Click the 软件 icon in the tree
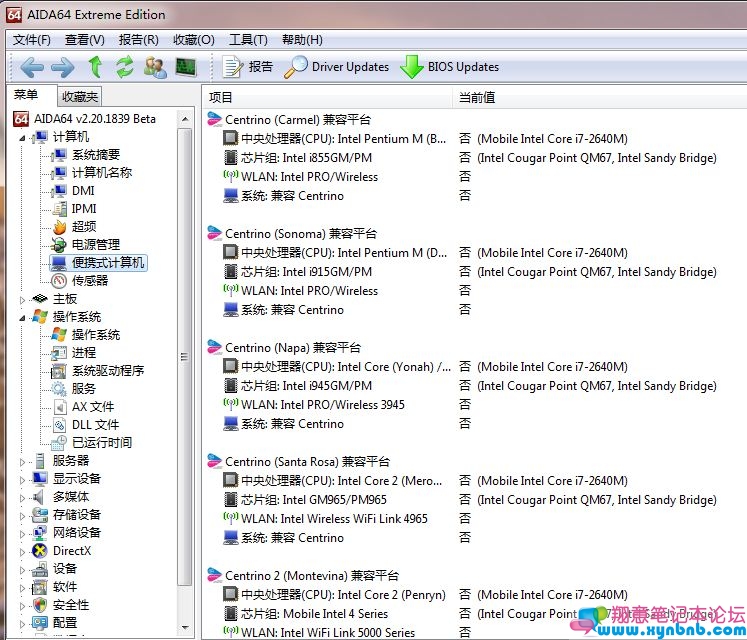 pyautogui.click(x=40, y=587)
